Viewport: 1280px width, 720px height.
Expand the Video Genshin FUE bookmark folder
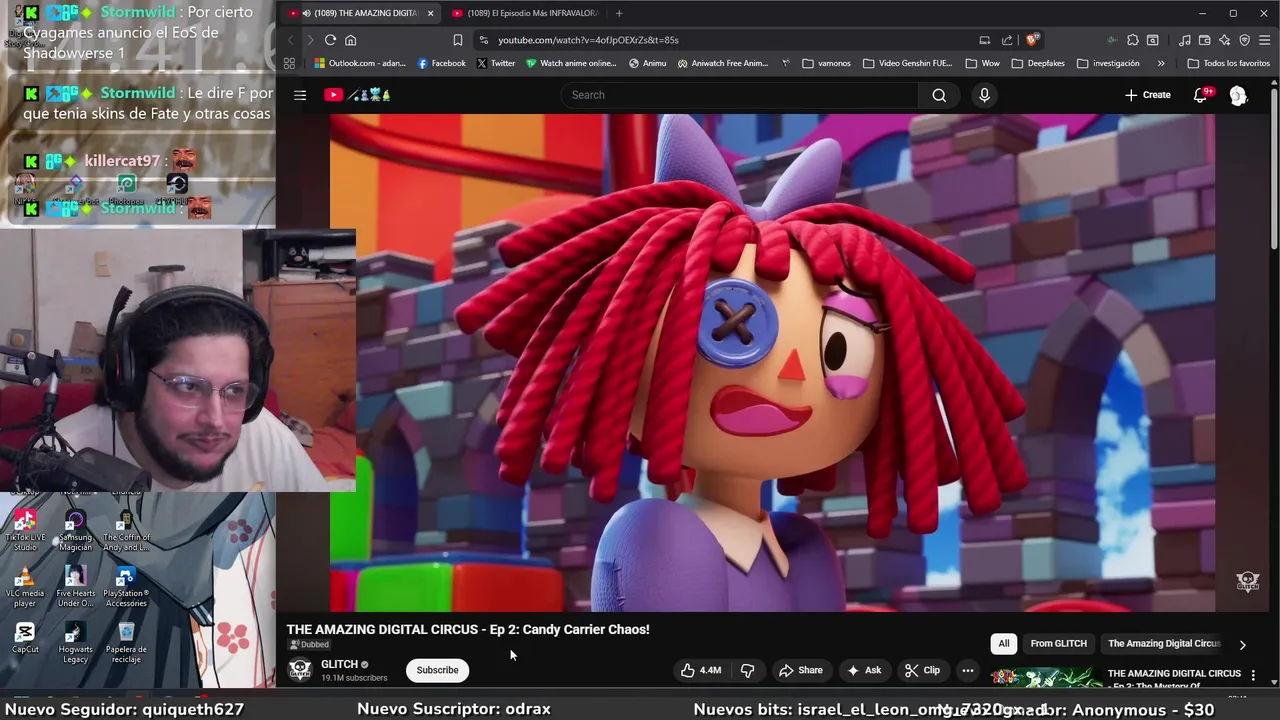click(x=907, y=63)
